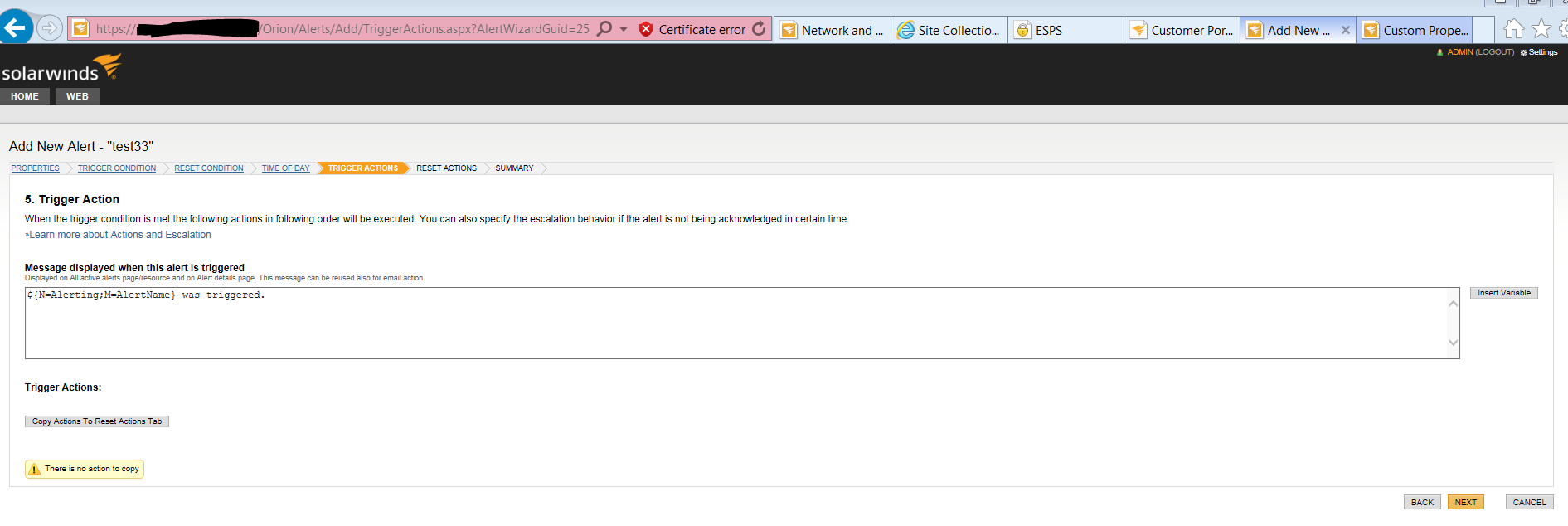
Task: Click the orange NEXT button
Action: click(1465, 502)
